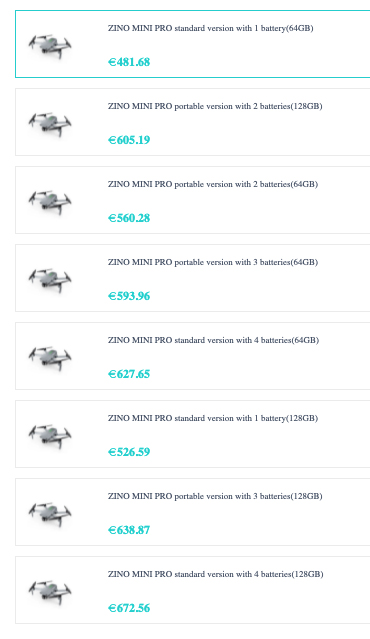Click drone image next to €593.96
Viewport: 370px width, 639px height.
pyautogui.click(x=50, y=280)
